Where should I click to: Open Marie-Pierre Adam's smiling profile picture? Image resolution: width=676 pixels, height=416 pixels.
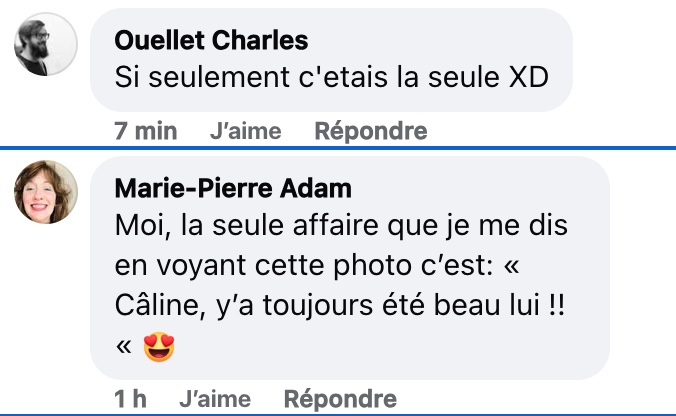coord(46,192)
